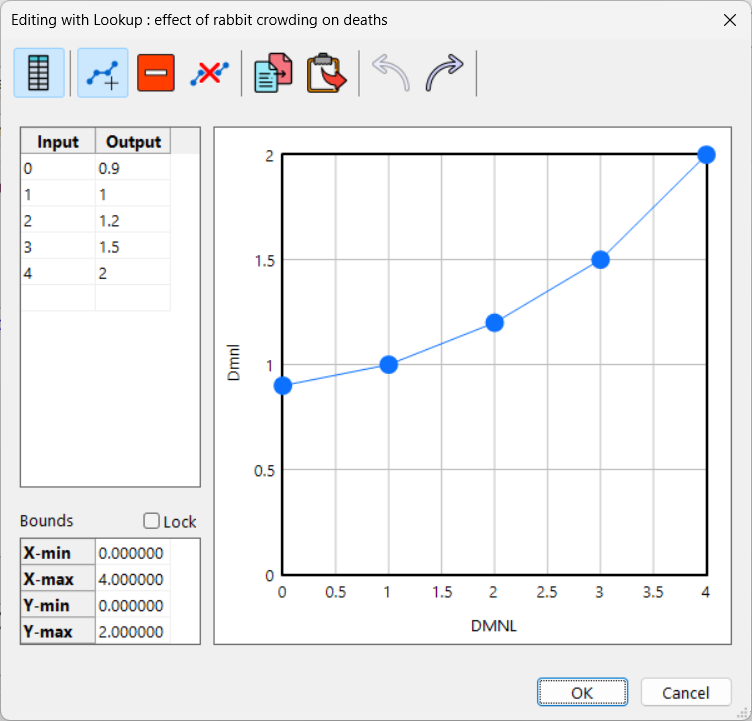
Task: Click the clear all points icon
Action: coord(209,73)
